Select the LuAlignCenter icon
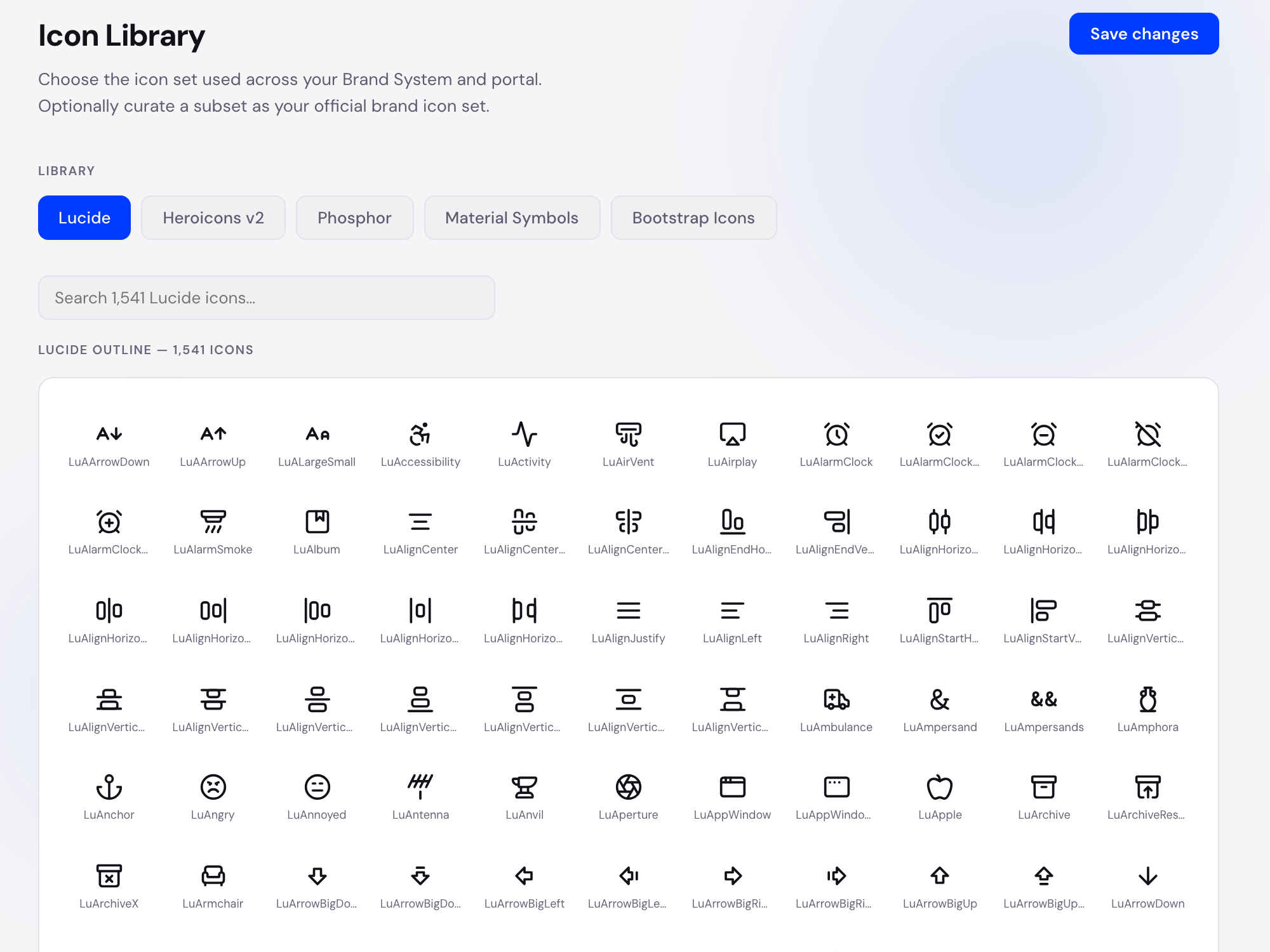Image resolution: width=1270 pixels, height=952 pixels. 420,522
